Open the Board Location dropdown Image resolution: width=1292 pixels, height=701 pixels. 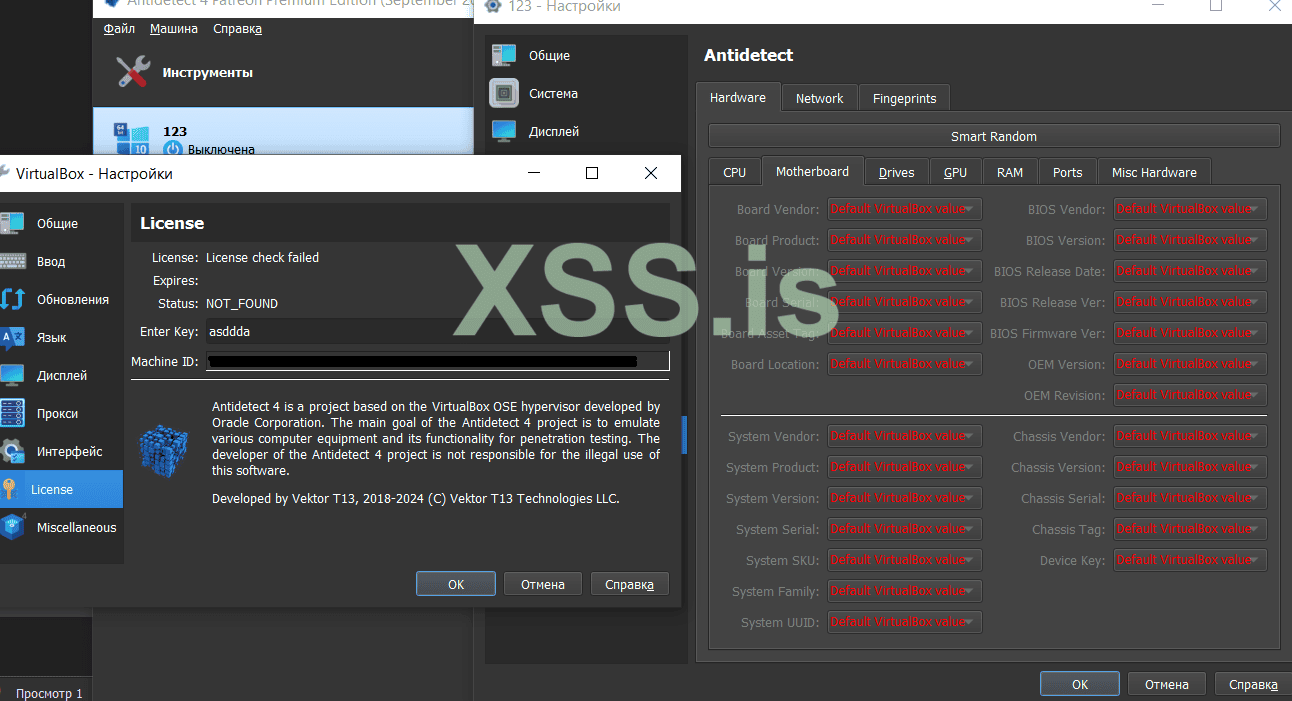(905, 364)
